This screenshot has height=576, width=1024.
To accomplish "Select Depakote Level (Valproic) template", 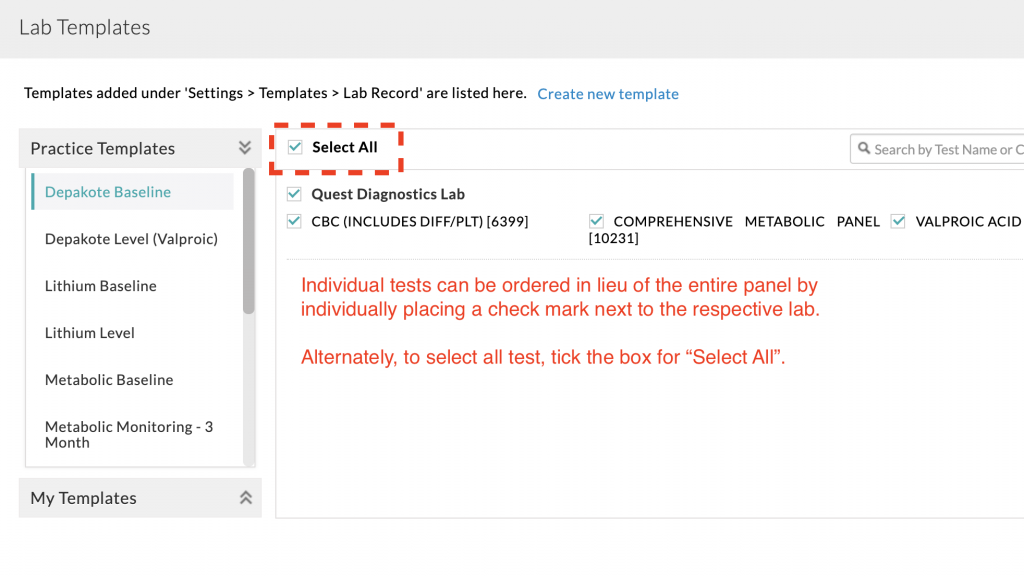I will [x=131, y=239].
